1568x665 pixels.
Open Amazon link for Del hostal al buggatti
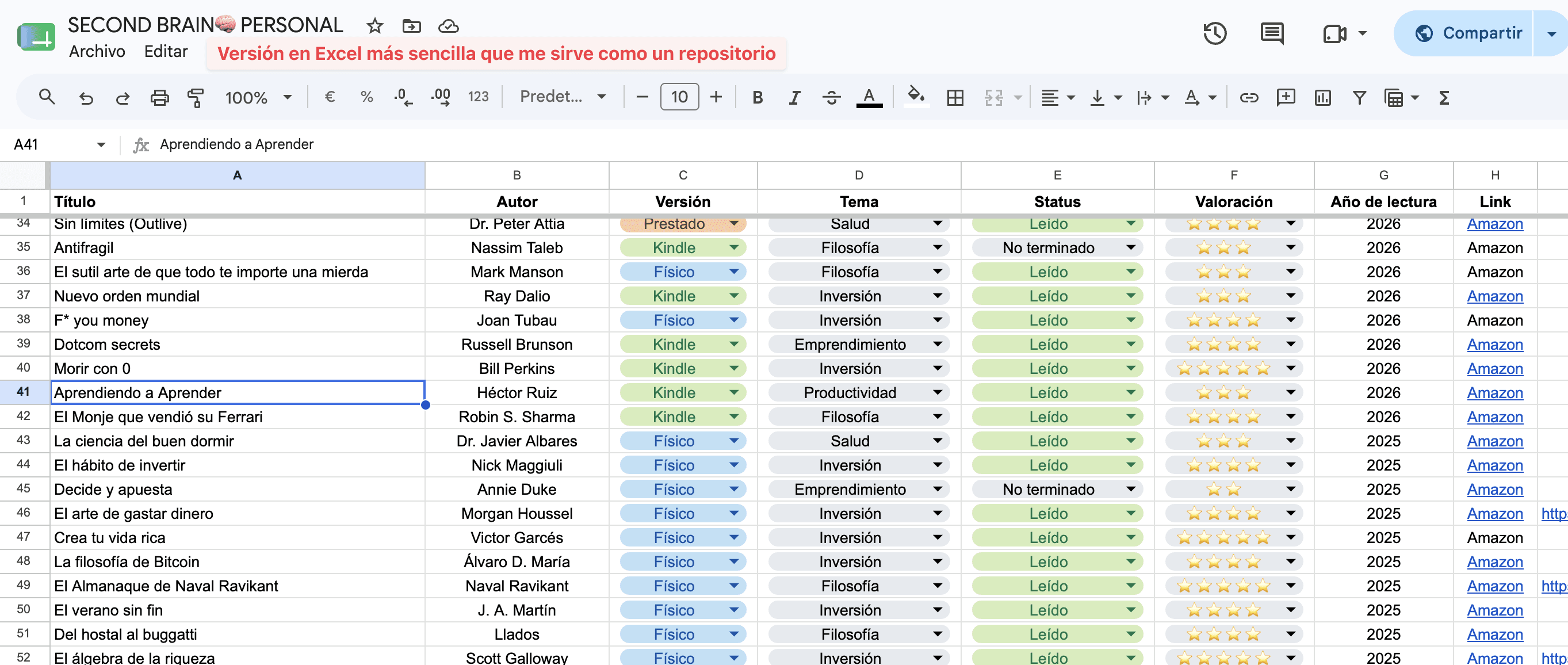(x=1494, y=634)
